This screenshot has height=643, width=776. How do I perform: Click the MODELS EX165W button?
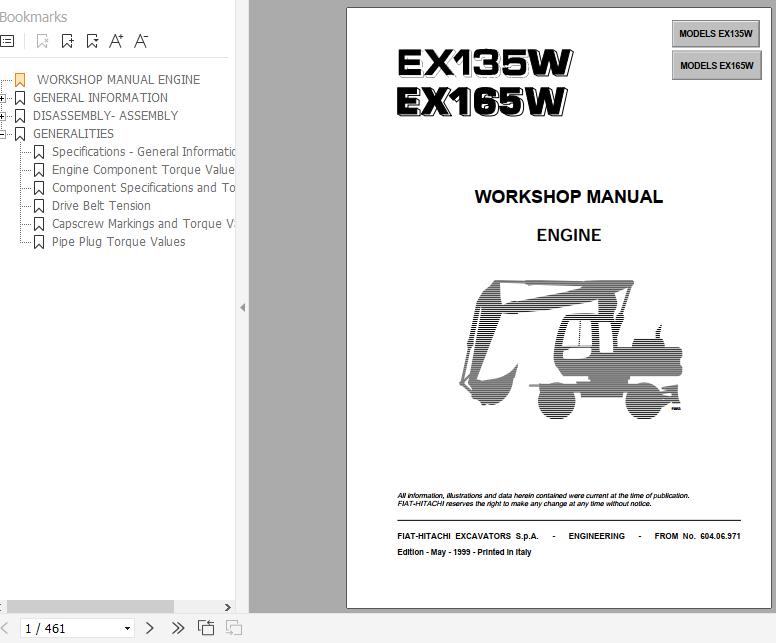click(x=717, y=65)
